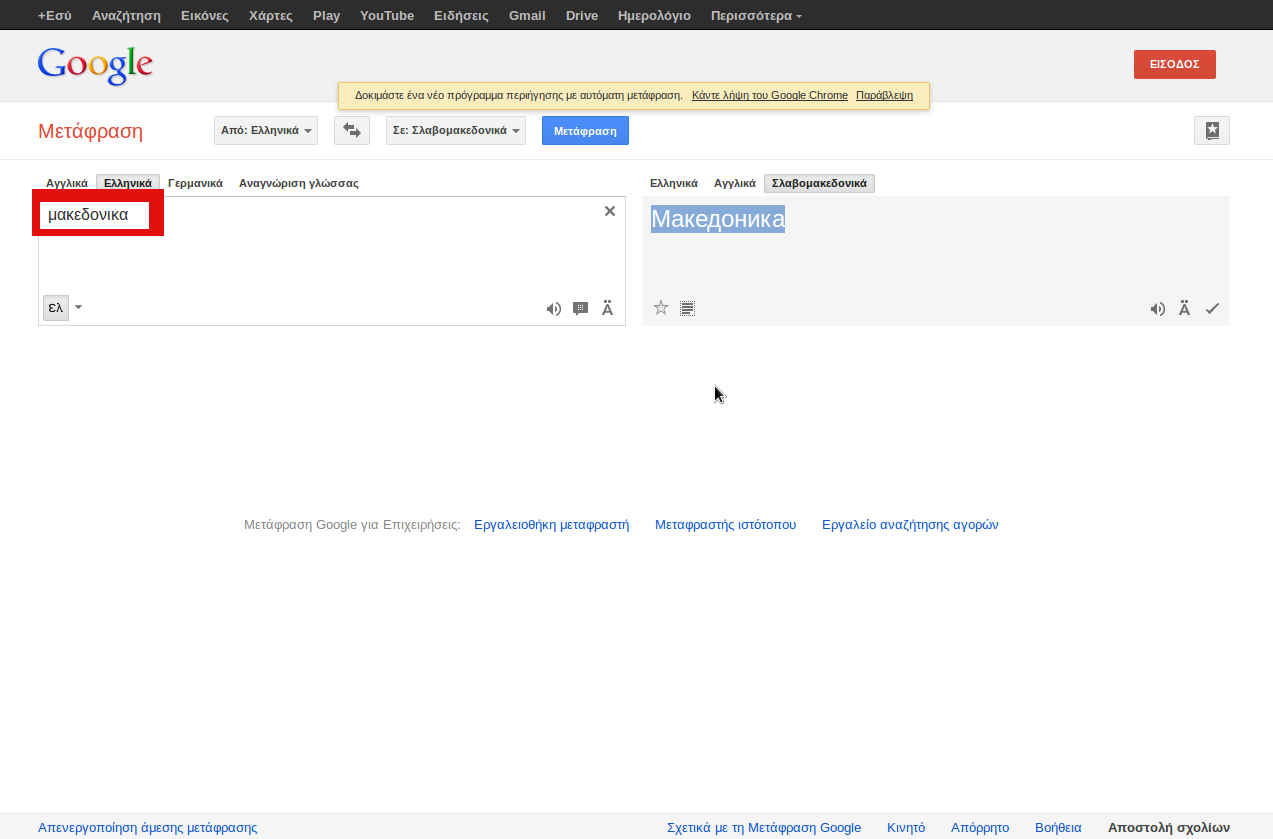Clear the source text with the X

point(610,211)
